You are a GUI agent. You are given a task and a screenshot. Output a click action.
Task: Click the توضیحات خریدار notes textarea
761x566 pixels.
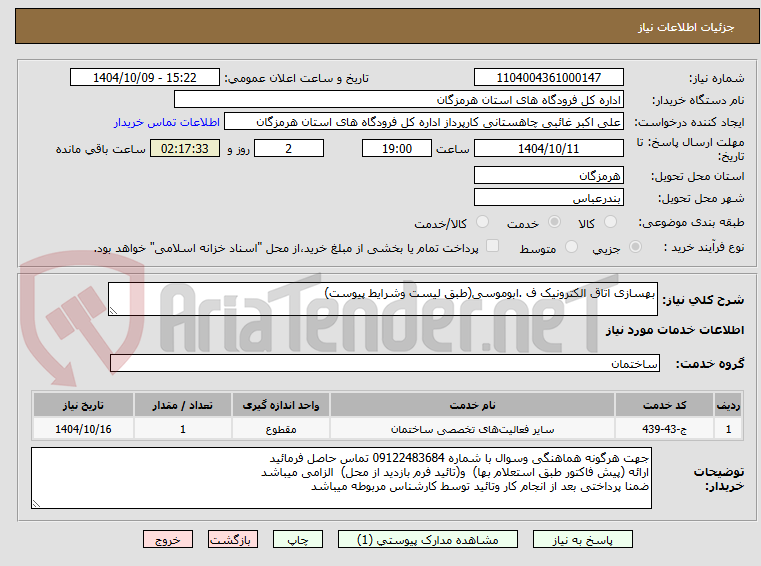pyautogui.click(x=341, y=478)
